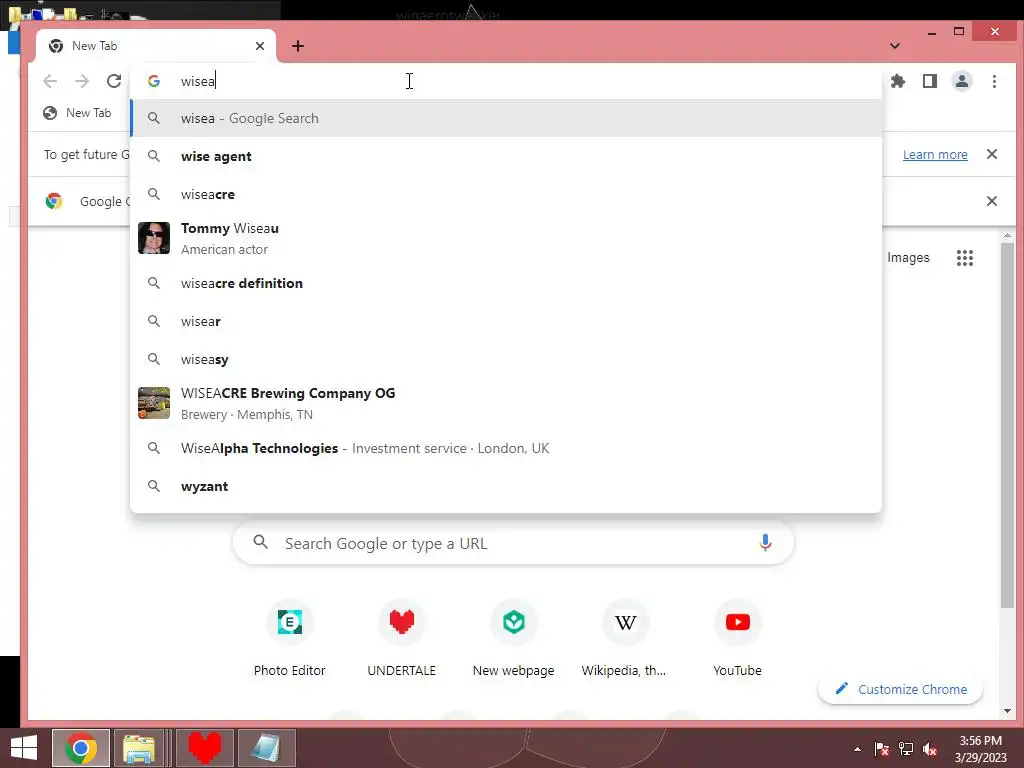This screenshot has width=1024, height=768.
Task: Click the Chrome taskbar icon
Action: pyautogui.click(x=81, y=748)
